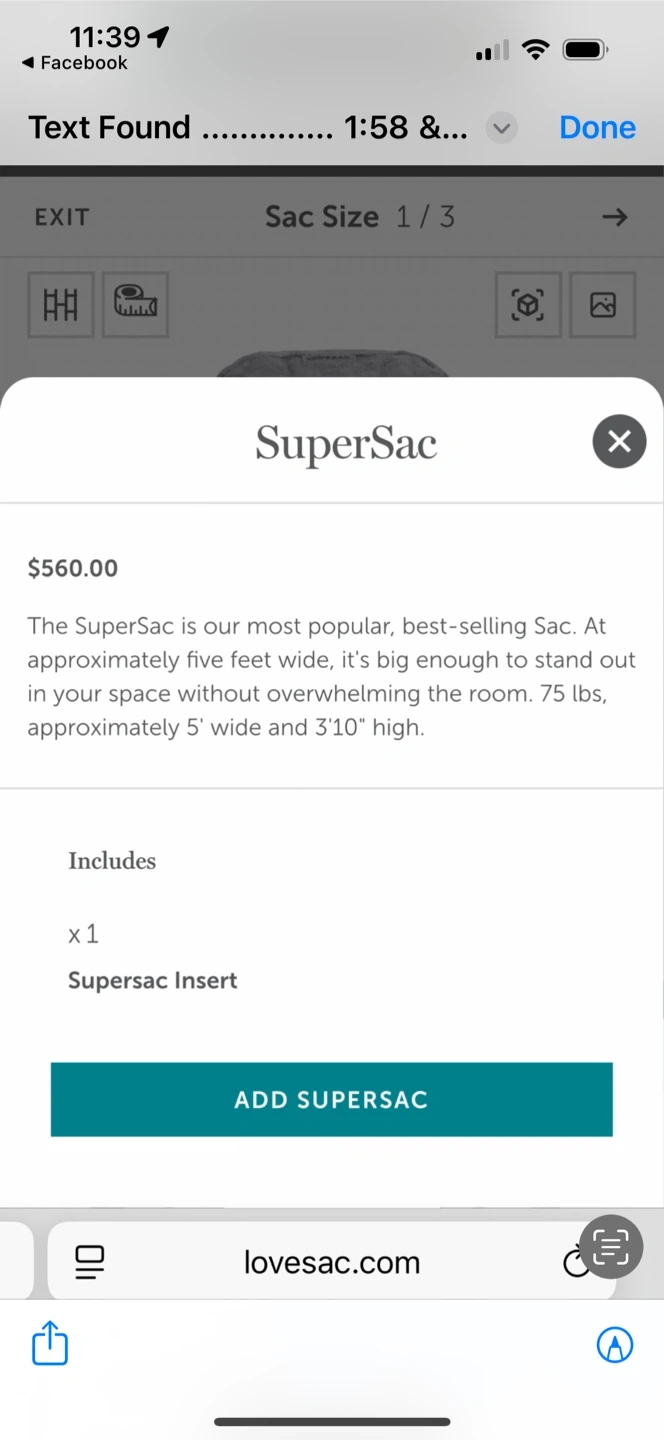
Task: Tap the share icon at bottom left
Action: (50, 1343)
